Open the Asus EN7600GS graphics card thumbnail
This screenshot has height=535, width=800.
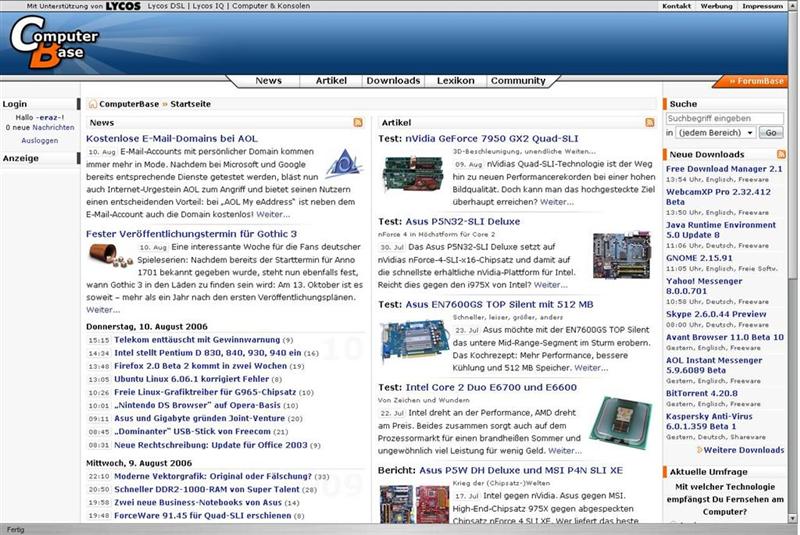pos(414,341)
